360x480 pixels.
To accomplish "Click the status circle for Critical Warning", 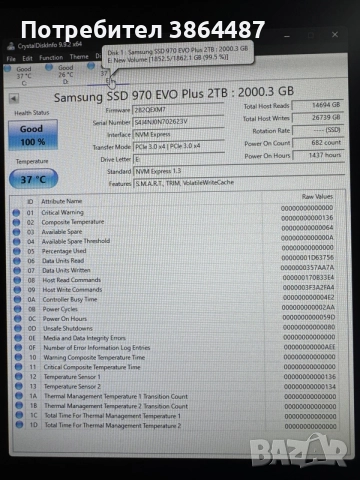I will coord(16,212).
